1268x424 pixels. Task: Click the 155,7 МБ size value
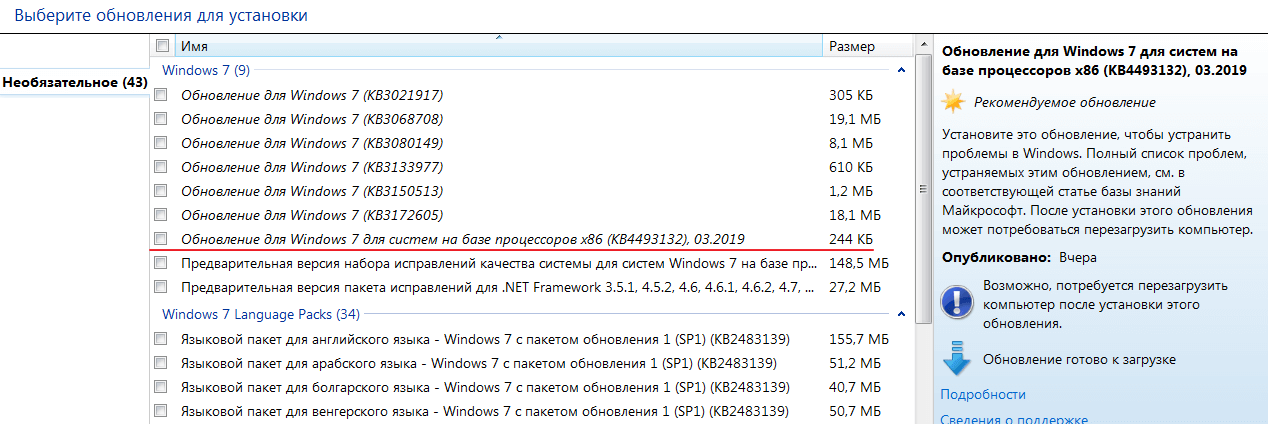coord(858,339)
